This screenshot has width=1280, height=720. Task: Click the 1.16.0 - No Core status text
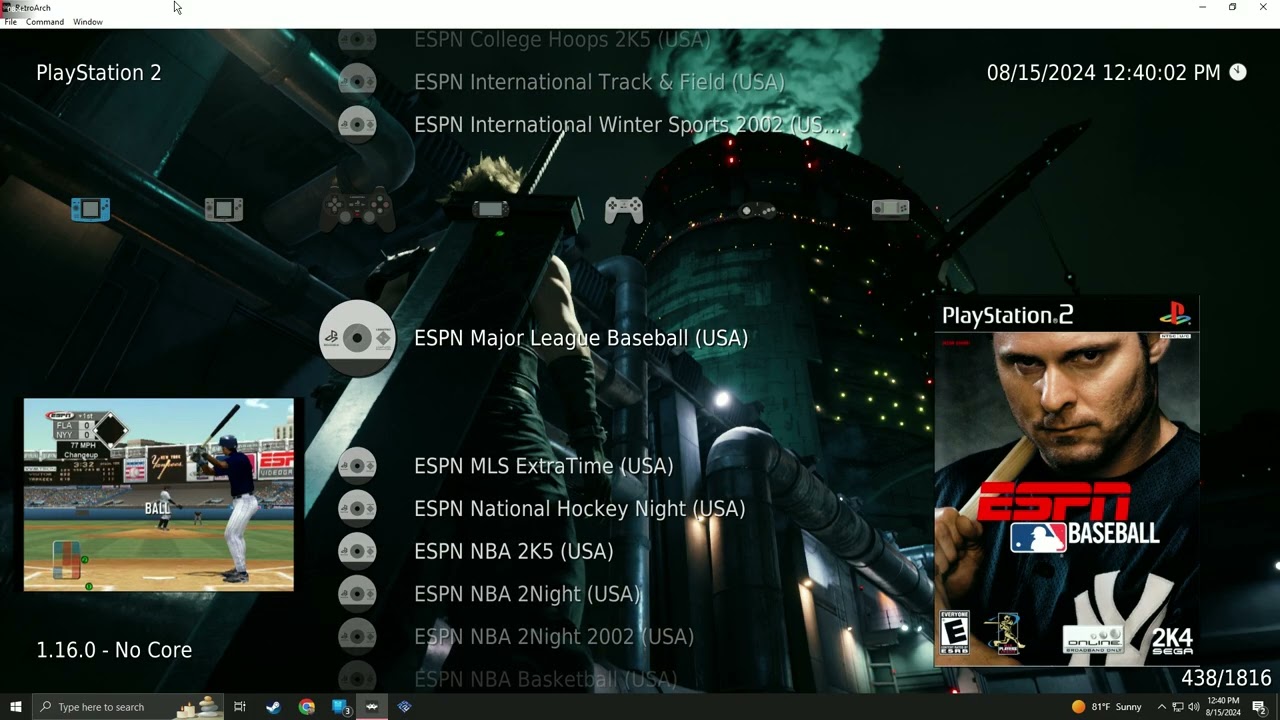click(114, 650)
